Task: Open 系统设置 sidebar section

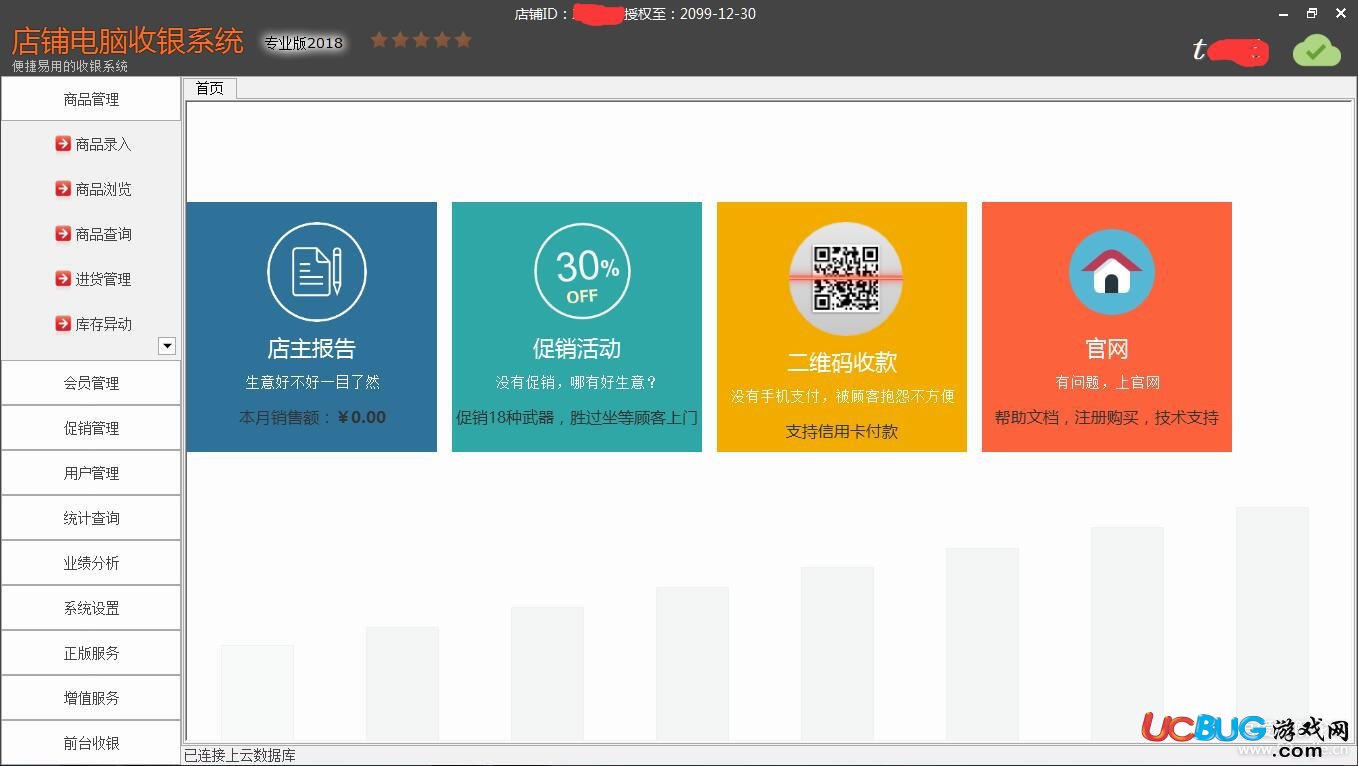Action: pyautogui.click(x=91, y=608)
